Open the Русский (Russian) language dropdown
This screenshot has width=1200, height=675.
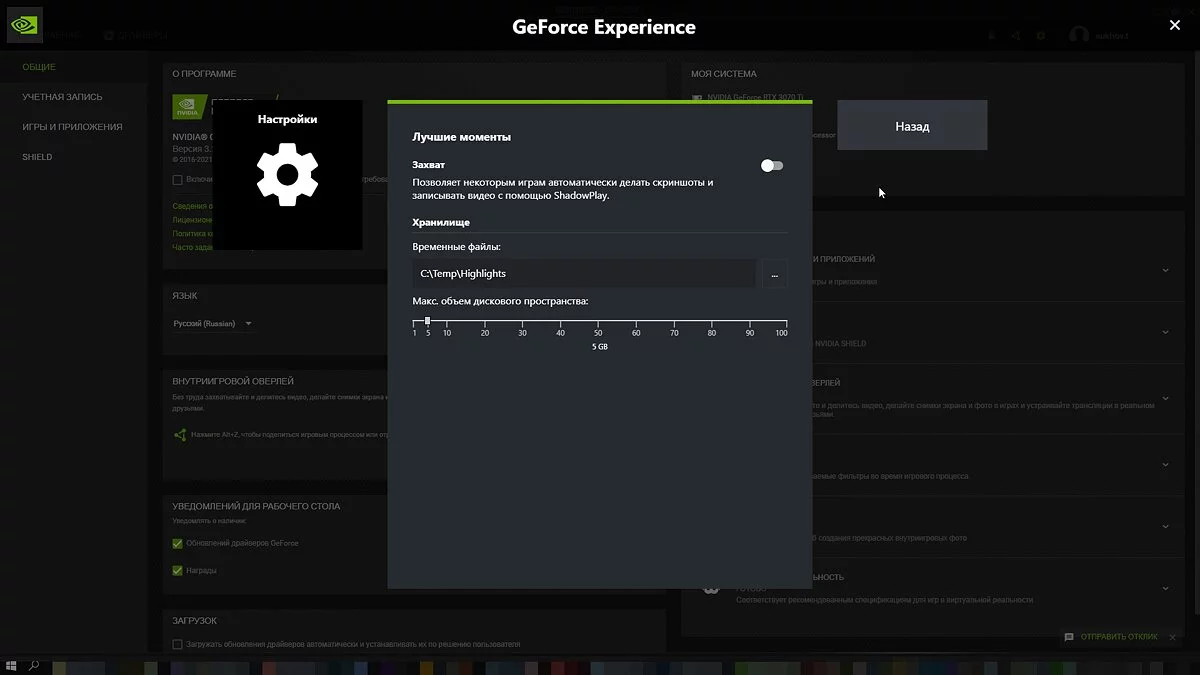click(213, 324)
